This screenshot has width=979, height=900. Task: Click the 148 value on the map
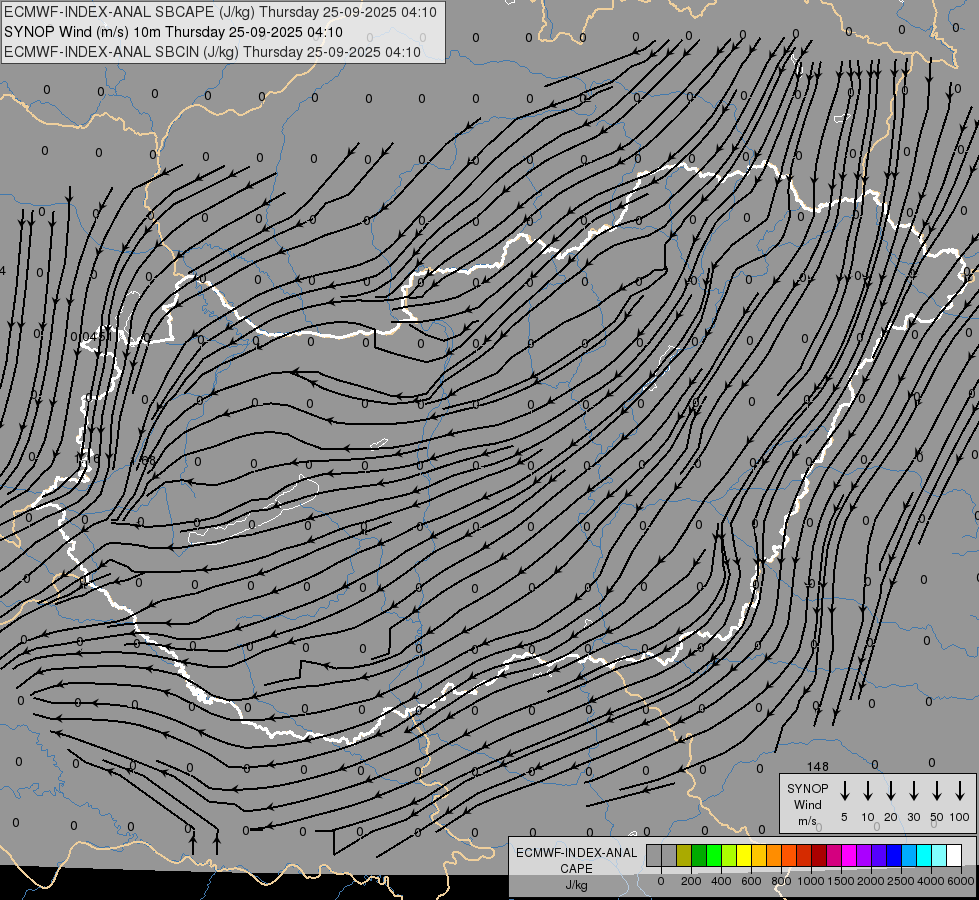(x=818, y=767)
